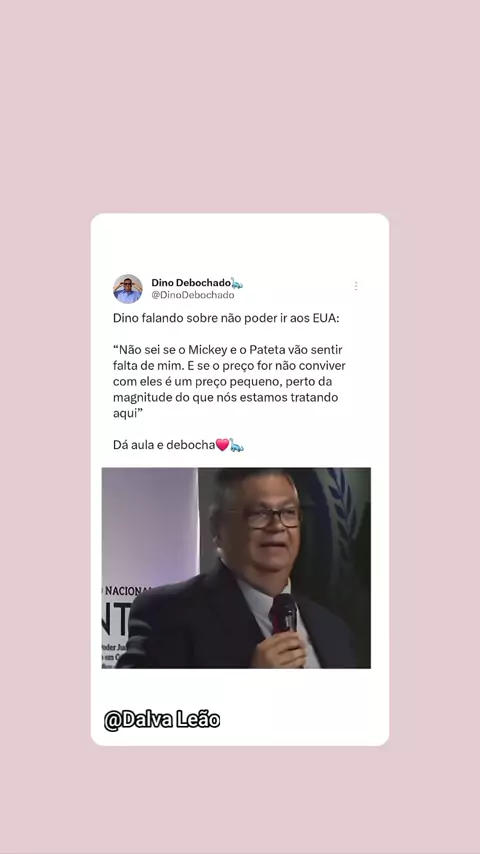Click the 'EUA:' text in the tweet

point(326,318)
